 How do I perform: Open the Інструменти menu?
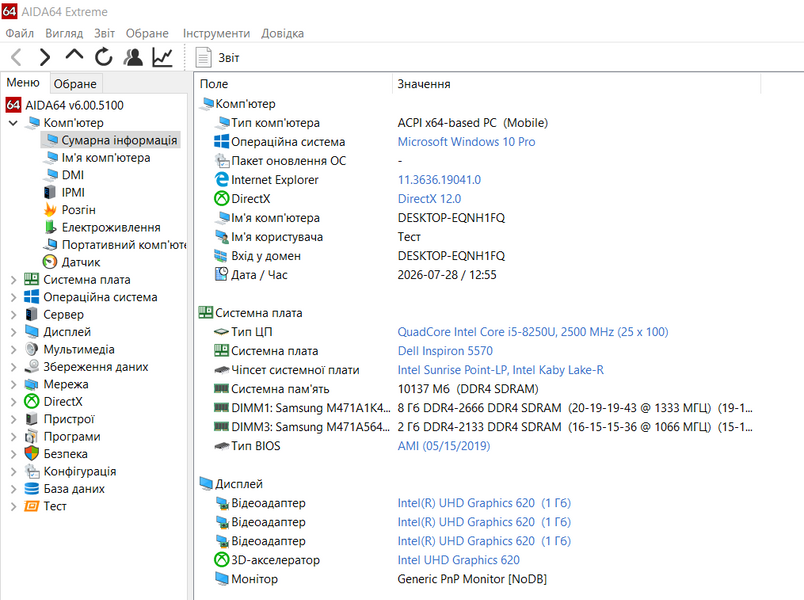216,33
